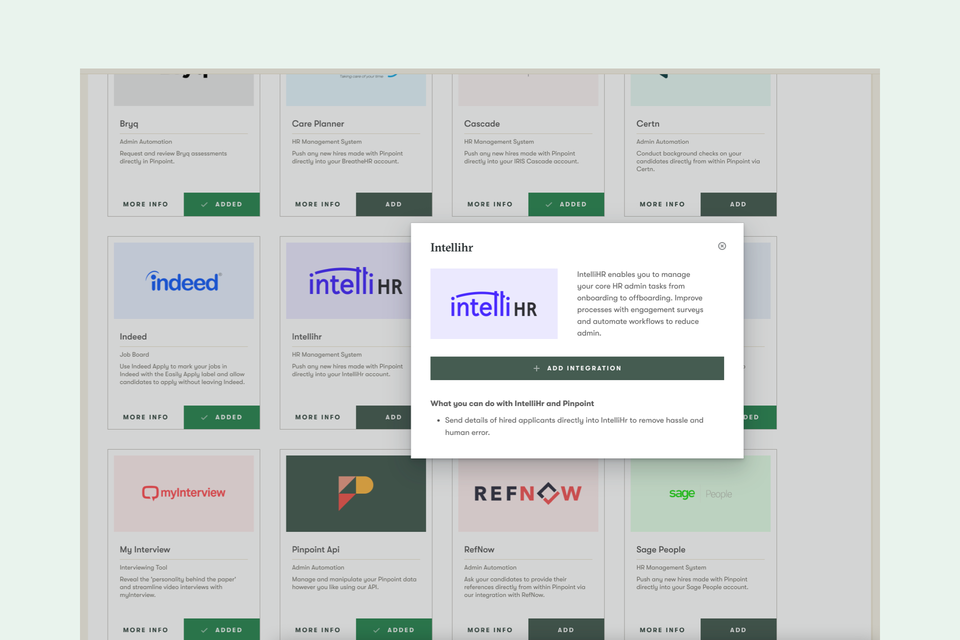Image resolution: width=960 pixels, height=640 pixels.
Task: Select the "Certn" card title
Action: click(x=648, y=124)
